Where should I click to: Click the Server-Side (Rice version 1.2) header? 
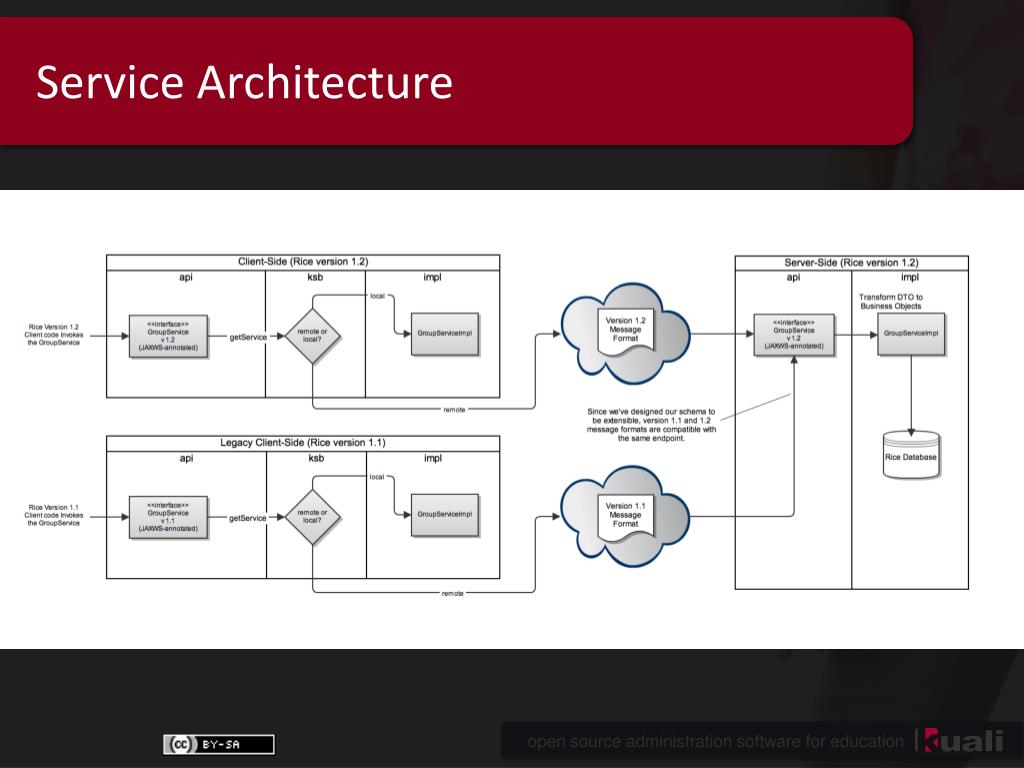(x=852, y=263)
